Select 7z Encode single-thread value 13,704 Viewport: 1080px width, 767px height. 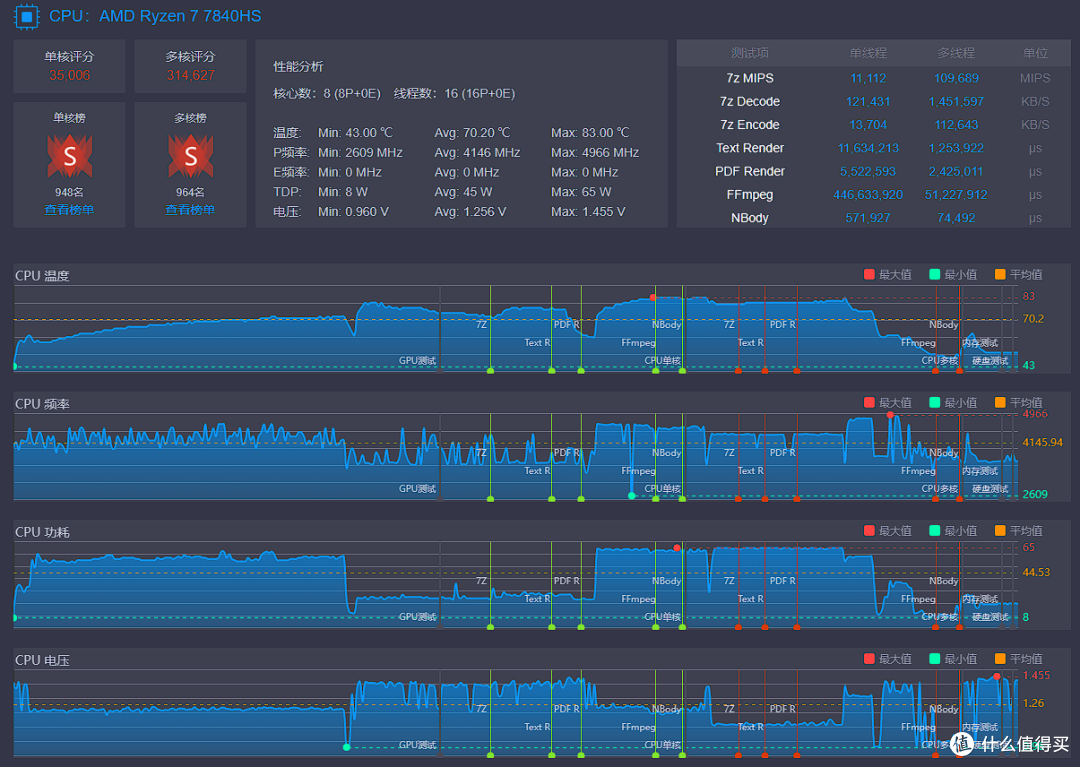(x=868, y=125)
